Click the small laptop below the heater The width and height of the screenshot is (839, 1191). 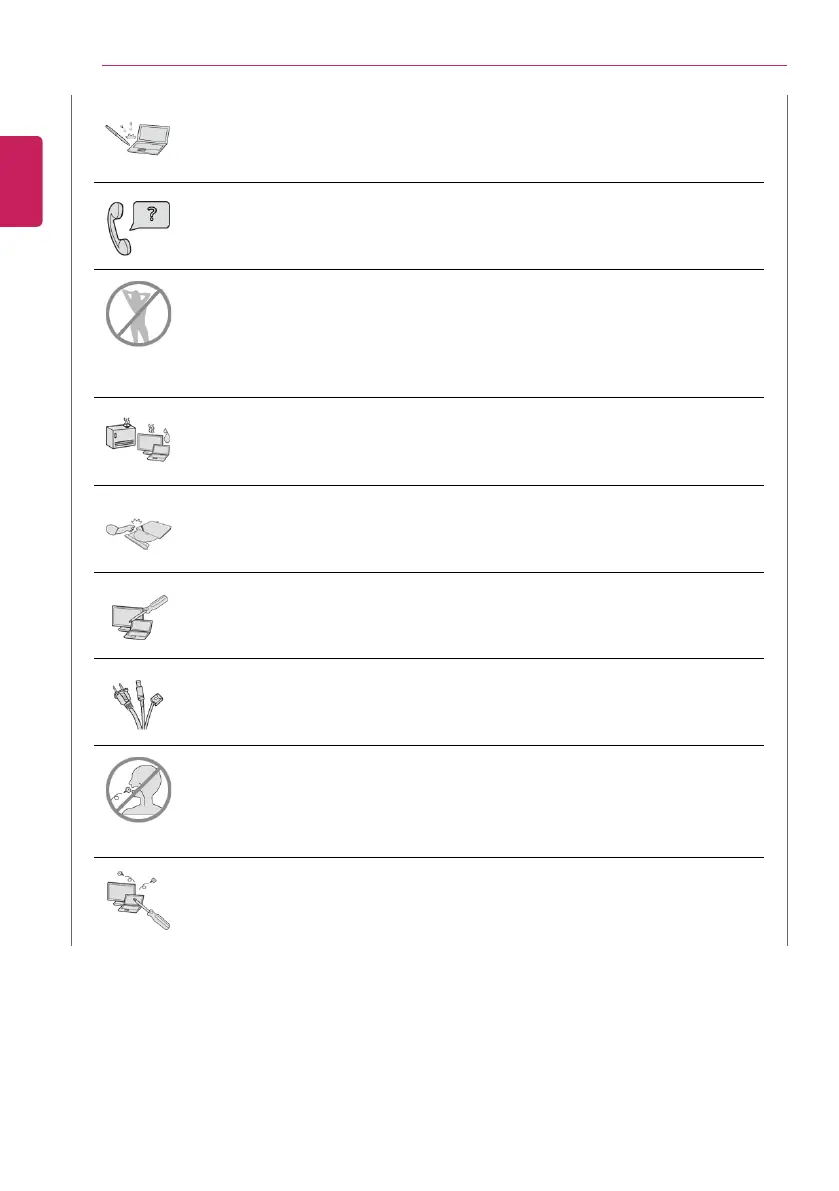click(160, 453)
